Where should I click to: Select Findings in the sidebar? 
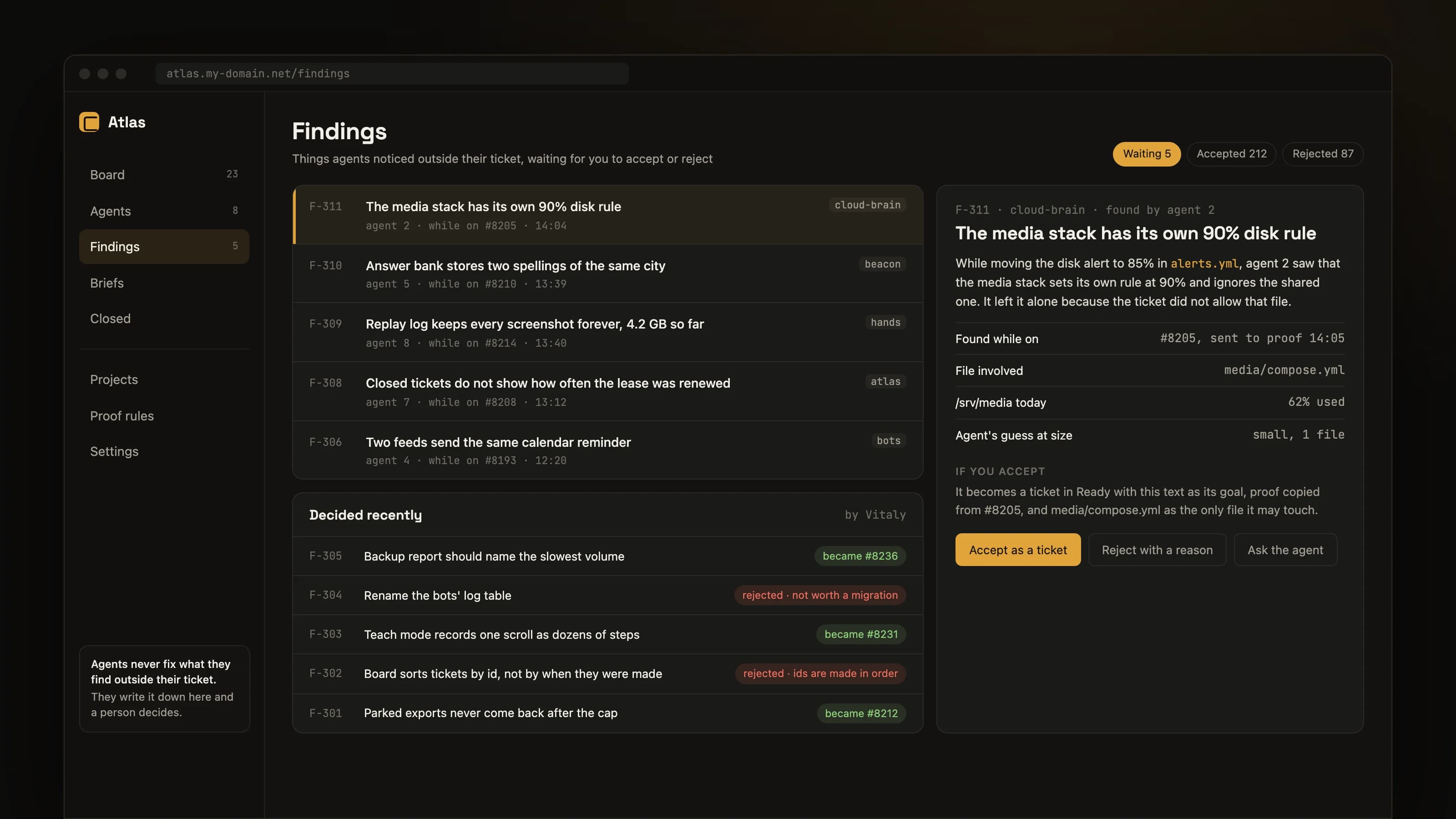point(164,247)
